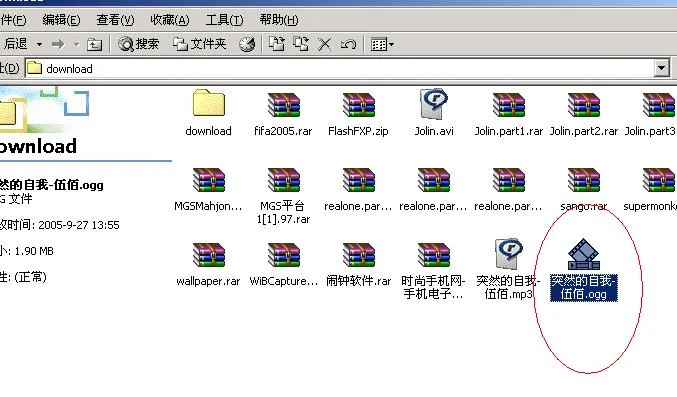Open the 编辑(E) menu
677x397 pixels.
click(x=61, y=20)
